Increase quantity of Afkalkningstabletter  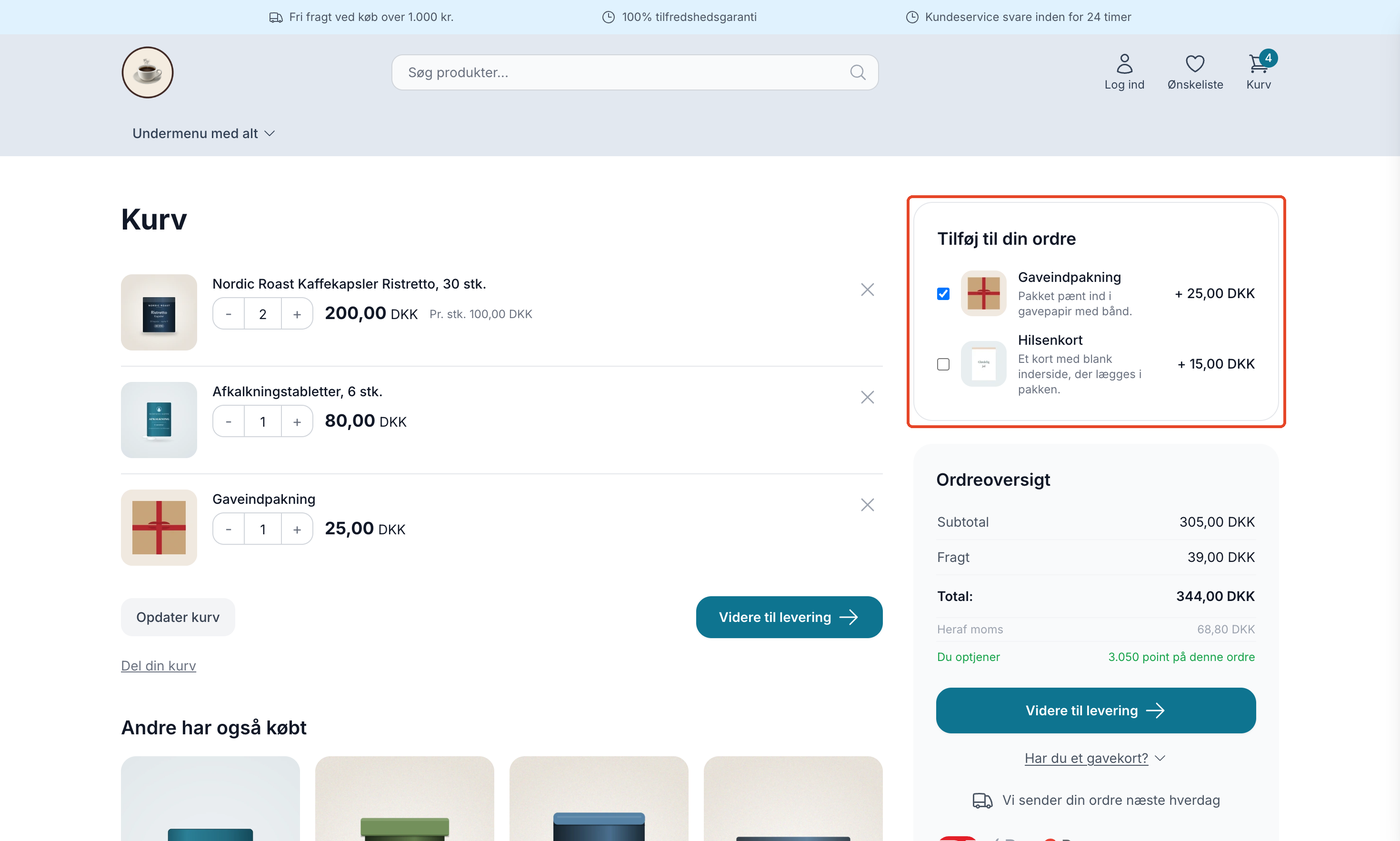click(297, 422)
